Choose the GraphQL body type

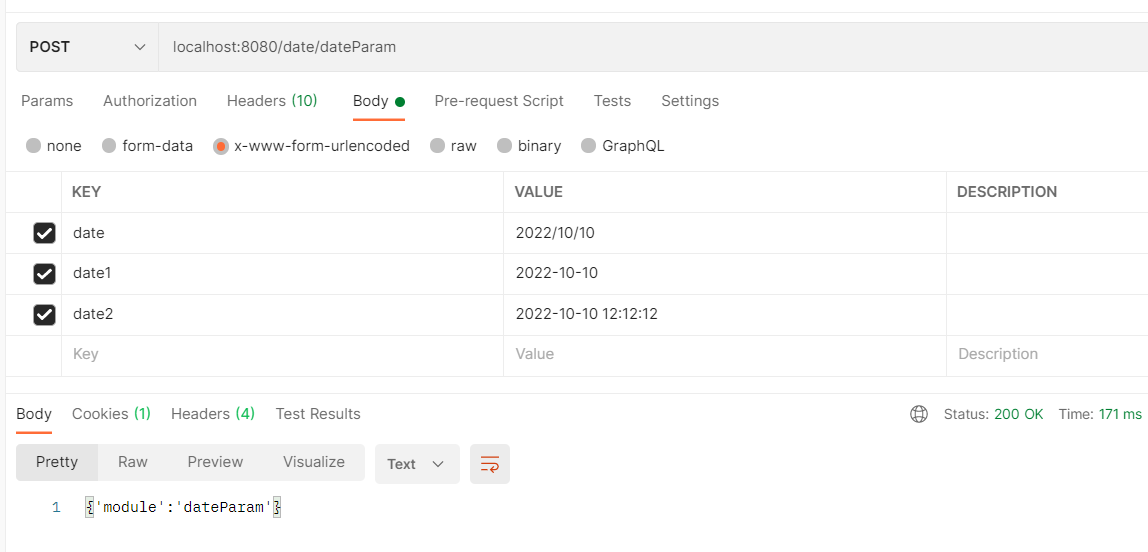pyautogui.click(x=589, y=146)
